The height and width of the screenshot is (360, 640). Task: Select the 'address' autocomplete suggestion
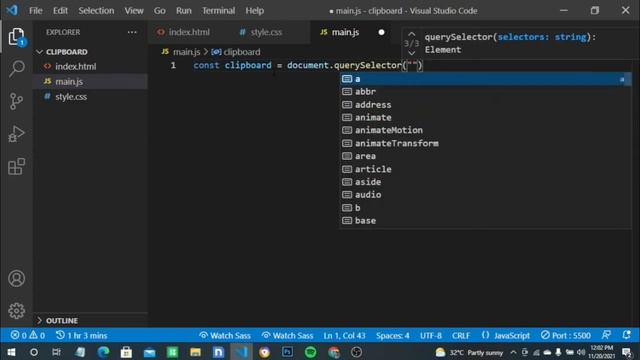pyautogui.click(x=486, y=104)
